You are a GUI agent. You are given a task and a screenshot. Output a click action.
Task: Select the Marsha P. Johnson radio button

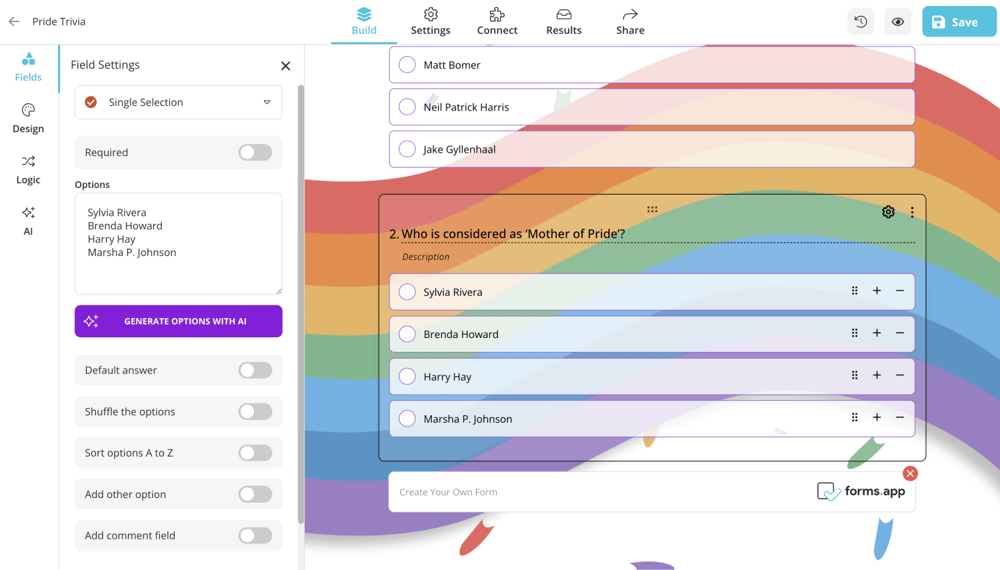click(407, 419)
